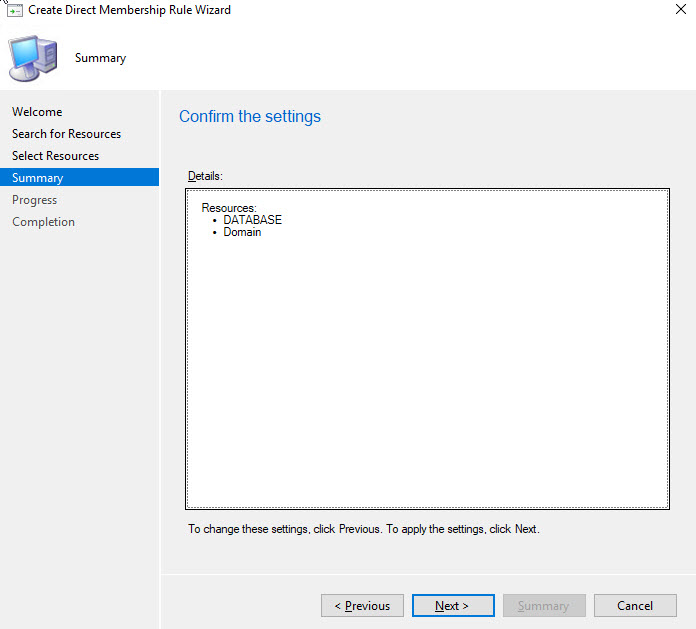Select the Search for Resources step
Viewport: 696px width, 629px height.
pyautogui.click(x=66, y=134)
